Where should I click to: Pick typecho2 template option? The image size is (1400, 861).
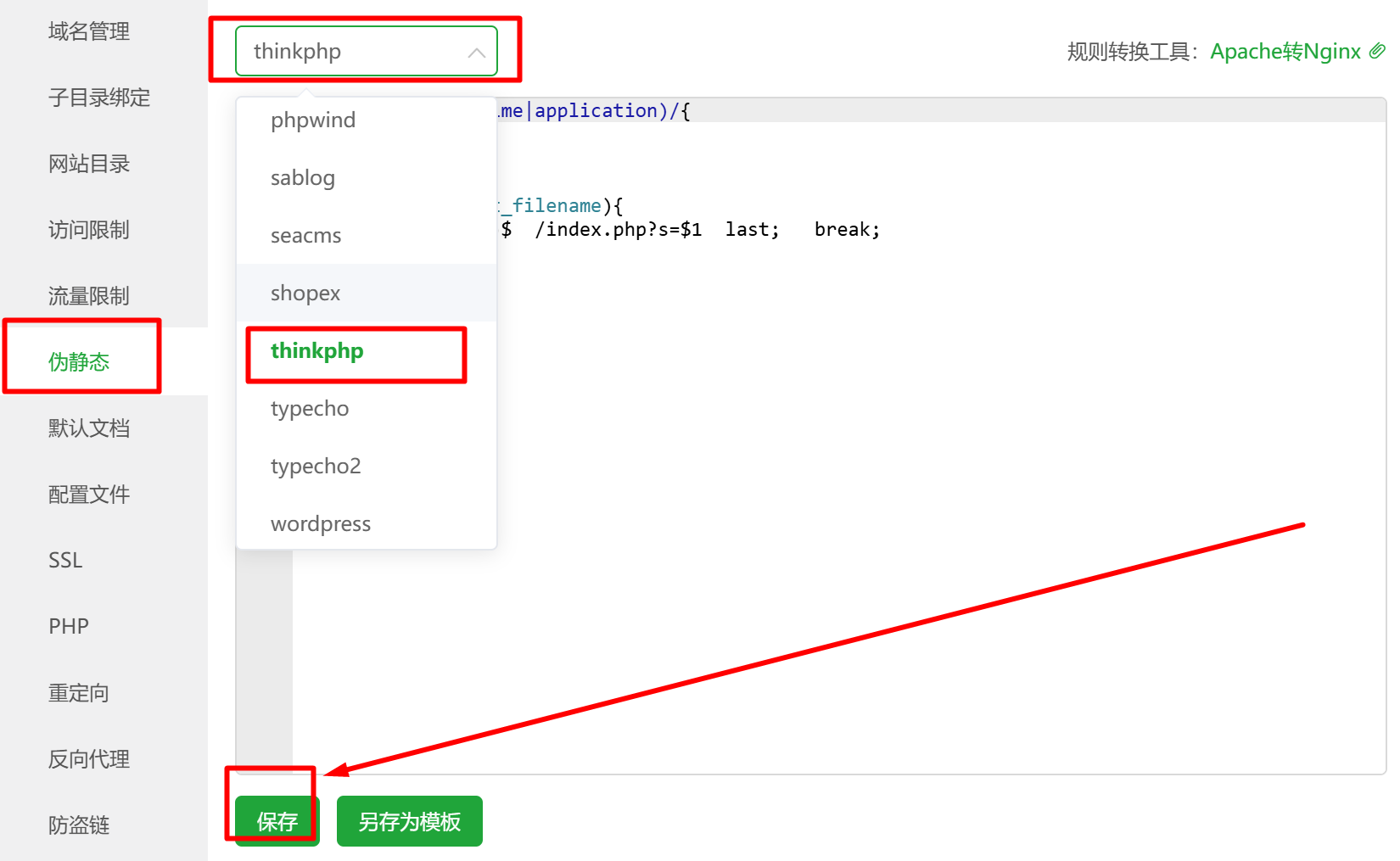(x=316, y=467)
